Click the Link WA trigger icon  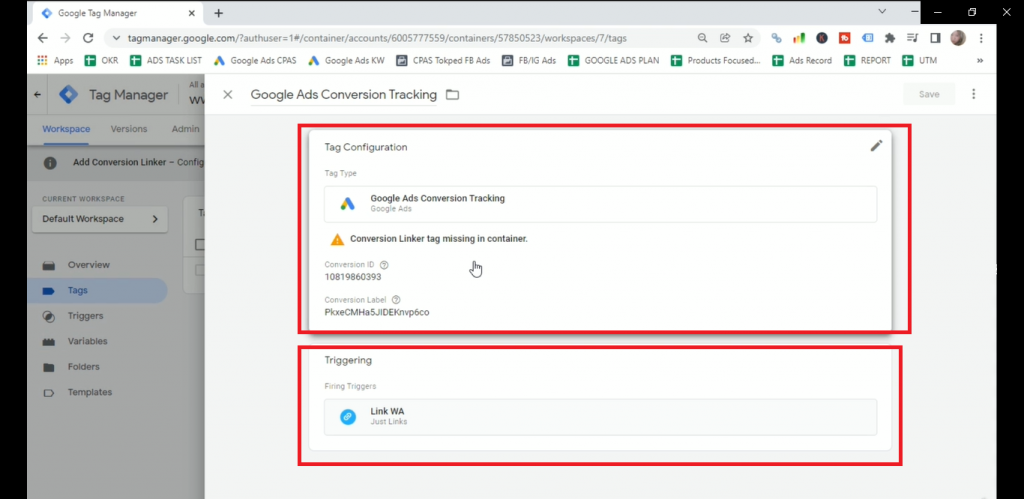[x=348, y=417]
